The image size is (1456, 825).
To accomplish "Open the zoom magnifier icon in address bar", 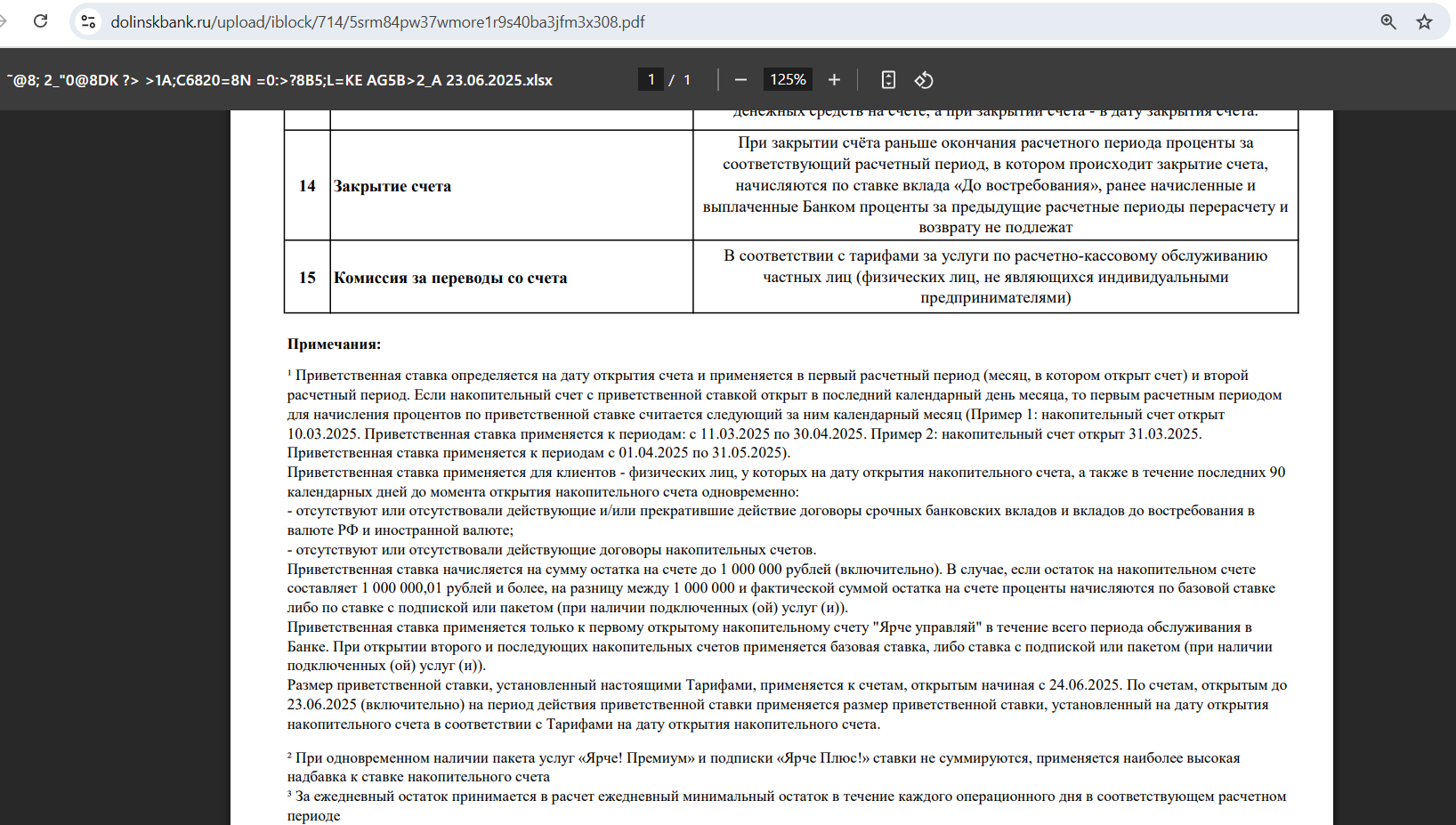I will (x=1388, y=21).
